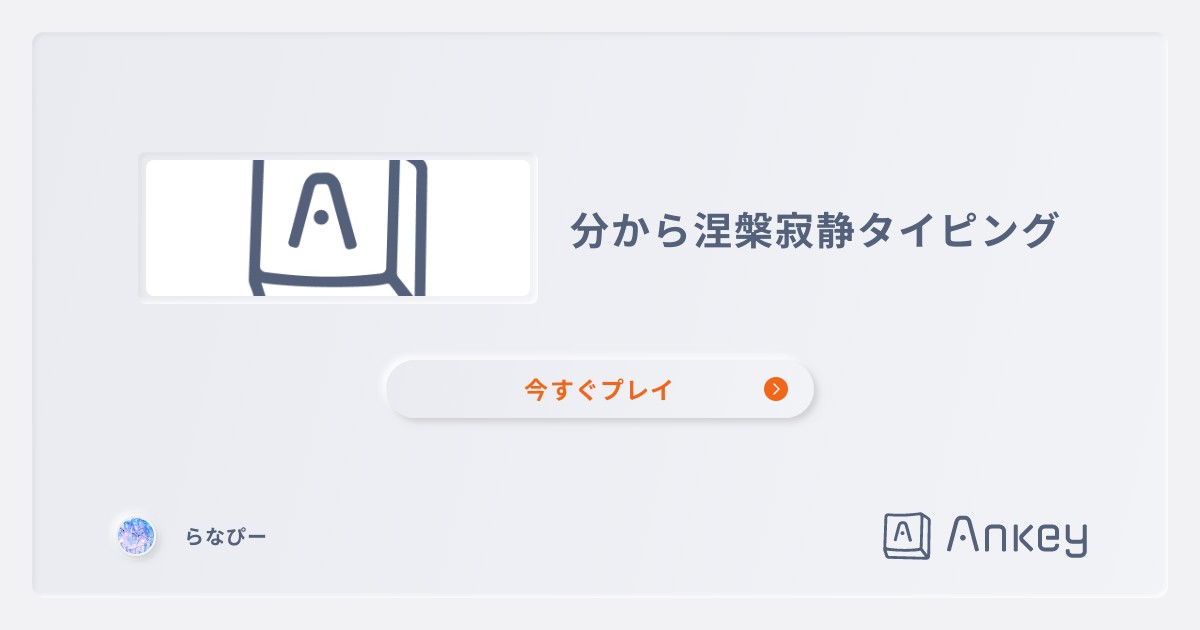
Task: Click the letter A on large keycap
Action: click(322, 210)
